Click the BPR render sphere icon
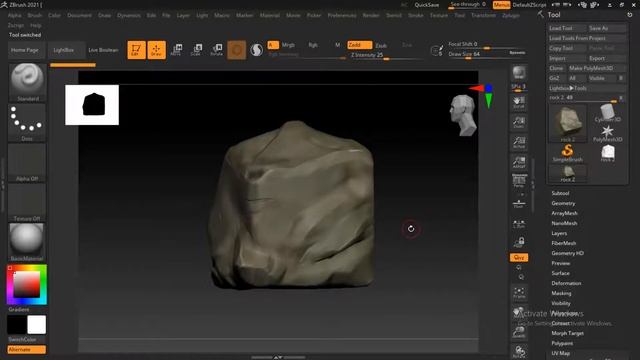This screenshot has height=360, width=640. 519,73
